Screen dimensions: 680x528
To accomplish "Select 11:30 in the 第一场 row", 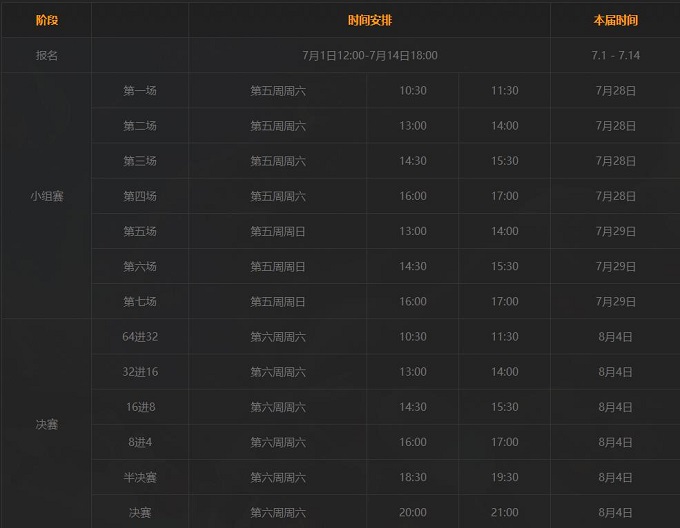I will point(505,91).
